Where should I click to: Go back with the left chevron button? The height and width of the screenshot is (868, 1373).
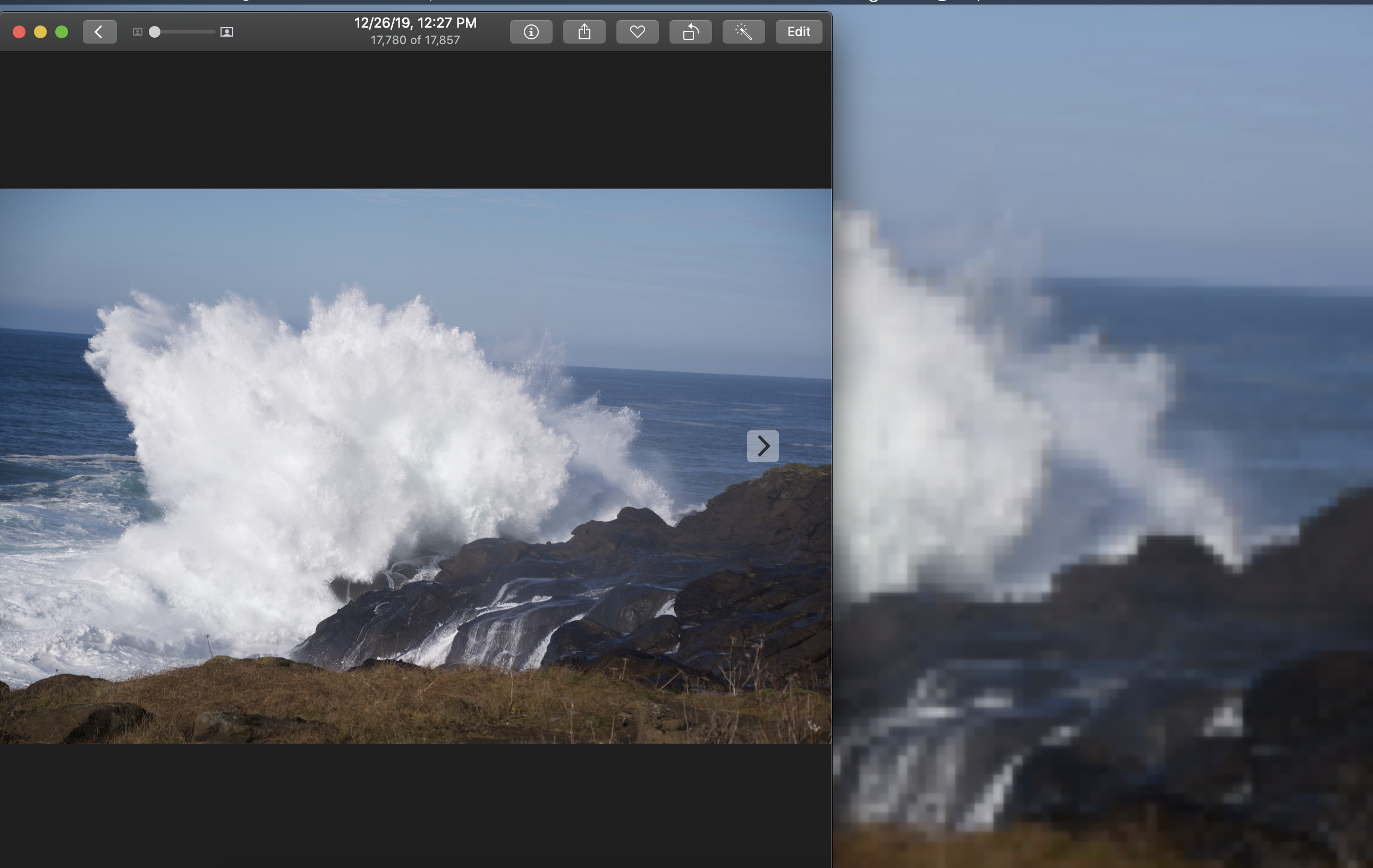coord(99,32)
